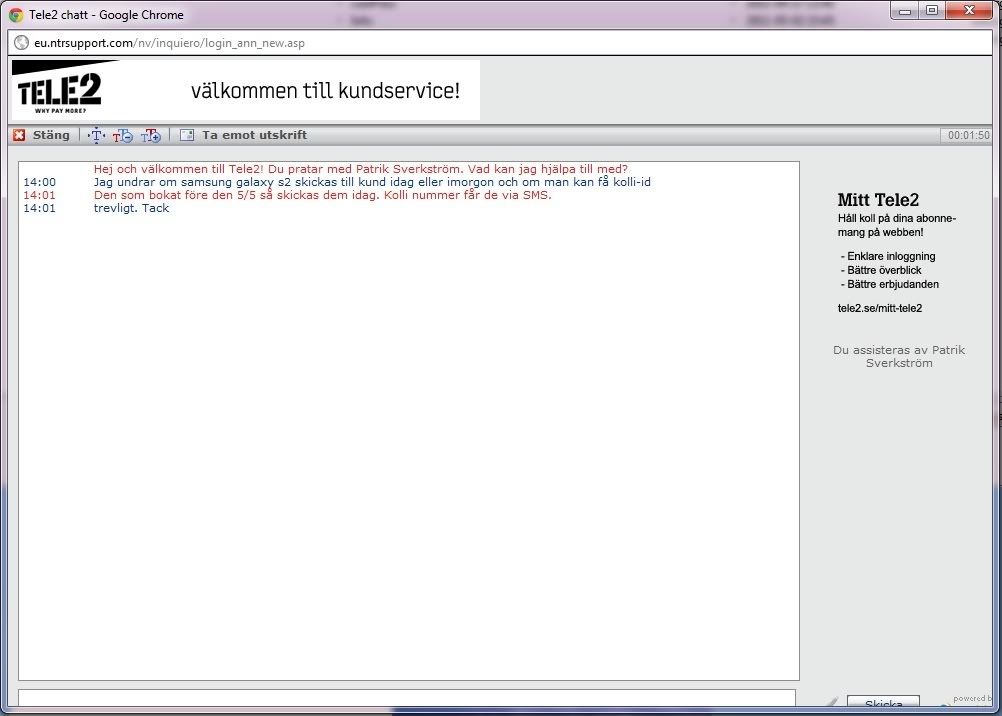Click the Skicka send button
1002x716 pixels.
coord(883,702)
